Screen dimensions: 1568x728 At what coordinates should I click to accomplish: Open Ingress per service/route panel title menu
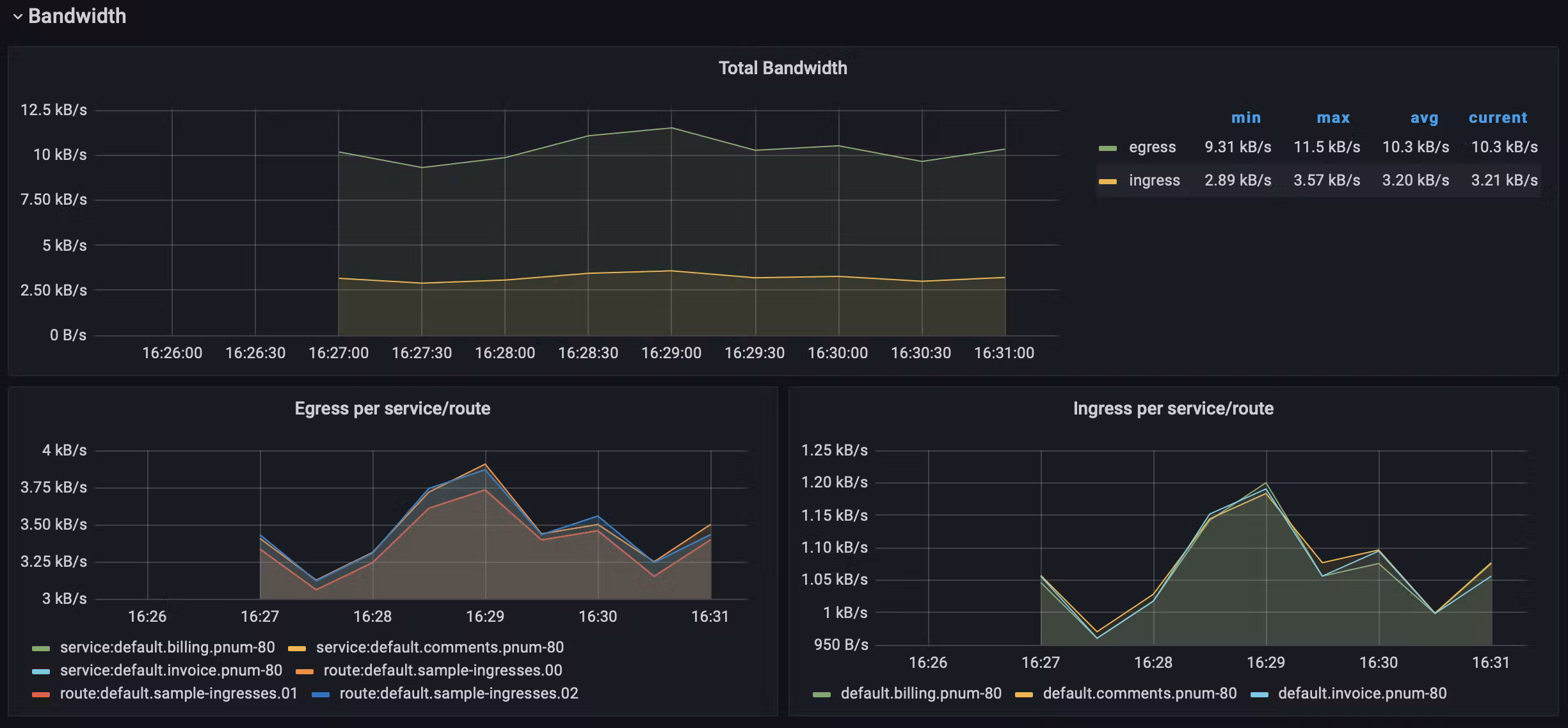(1172, 408)
